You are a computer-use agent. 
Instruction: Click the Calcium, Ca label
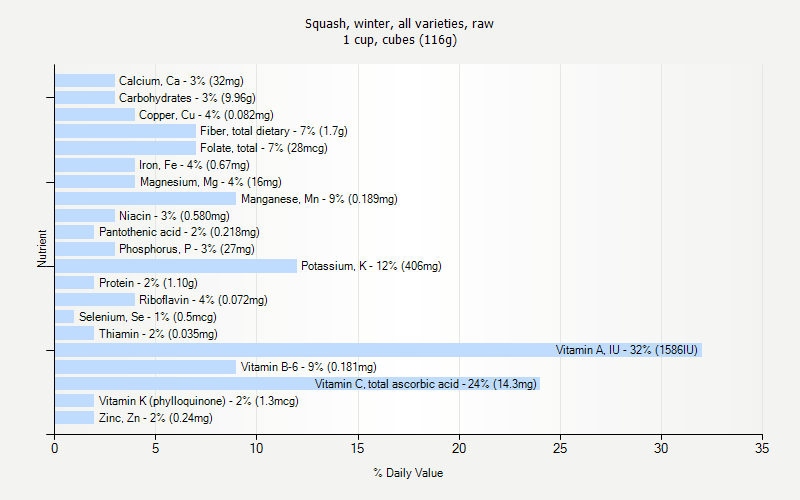coord(181,81)
